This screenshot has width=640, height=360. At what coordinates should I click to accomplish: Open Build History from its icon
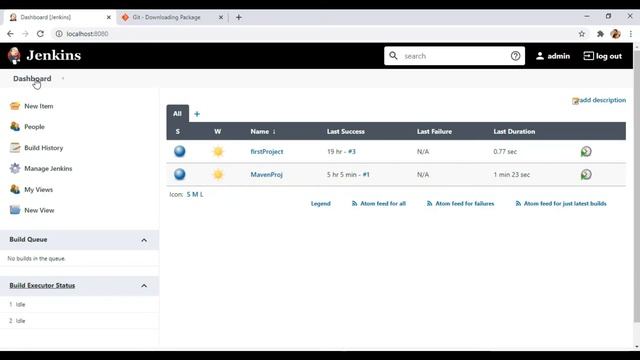(x=15, y=148)
